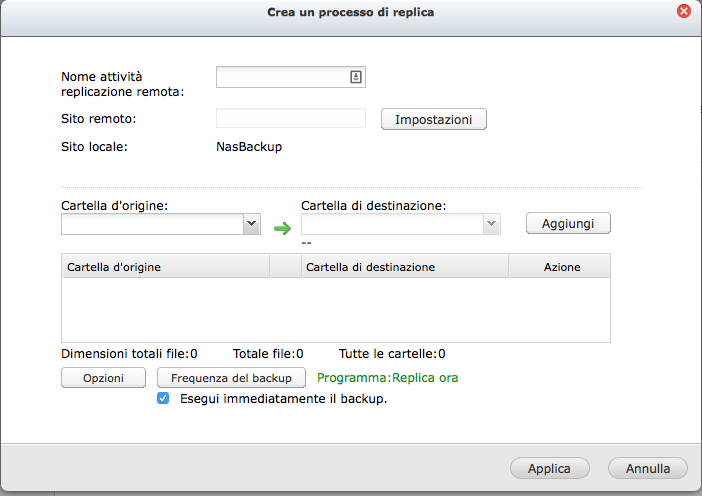Expand the Cartella d'origine dropdown arrow

[251, 225]
